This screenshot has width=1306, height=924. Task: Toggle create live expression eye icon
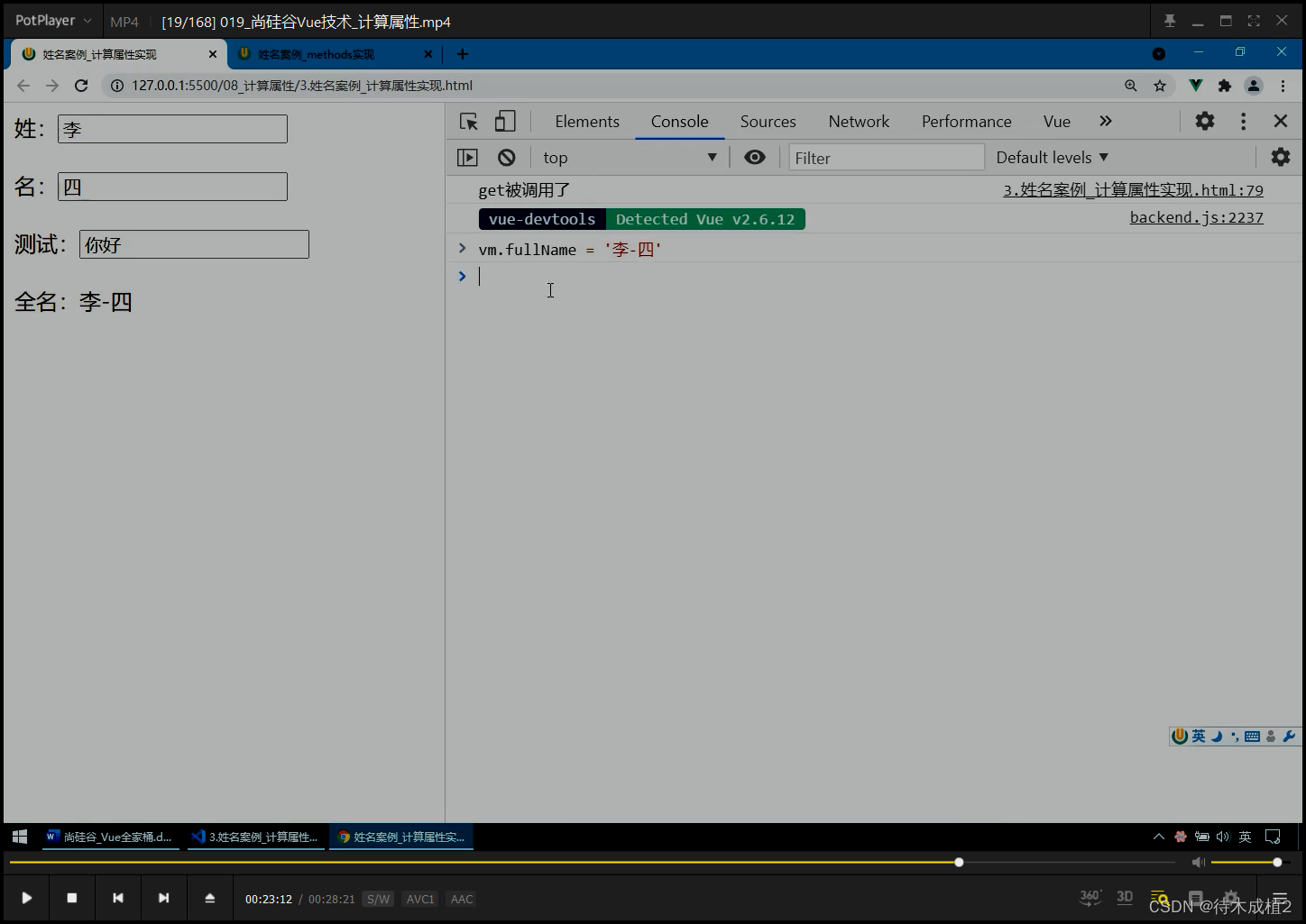tap(755, 158)
